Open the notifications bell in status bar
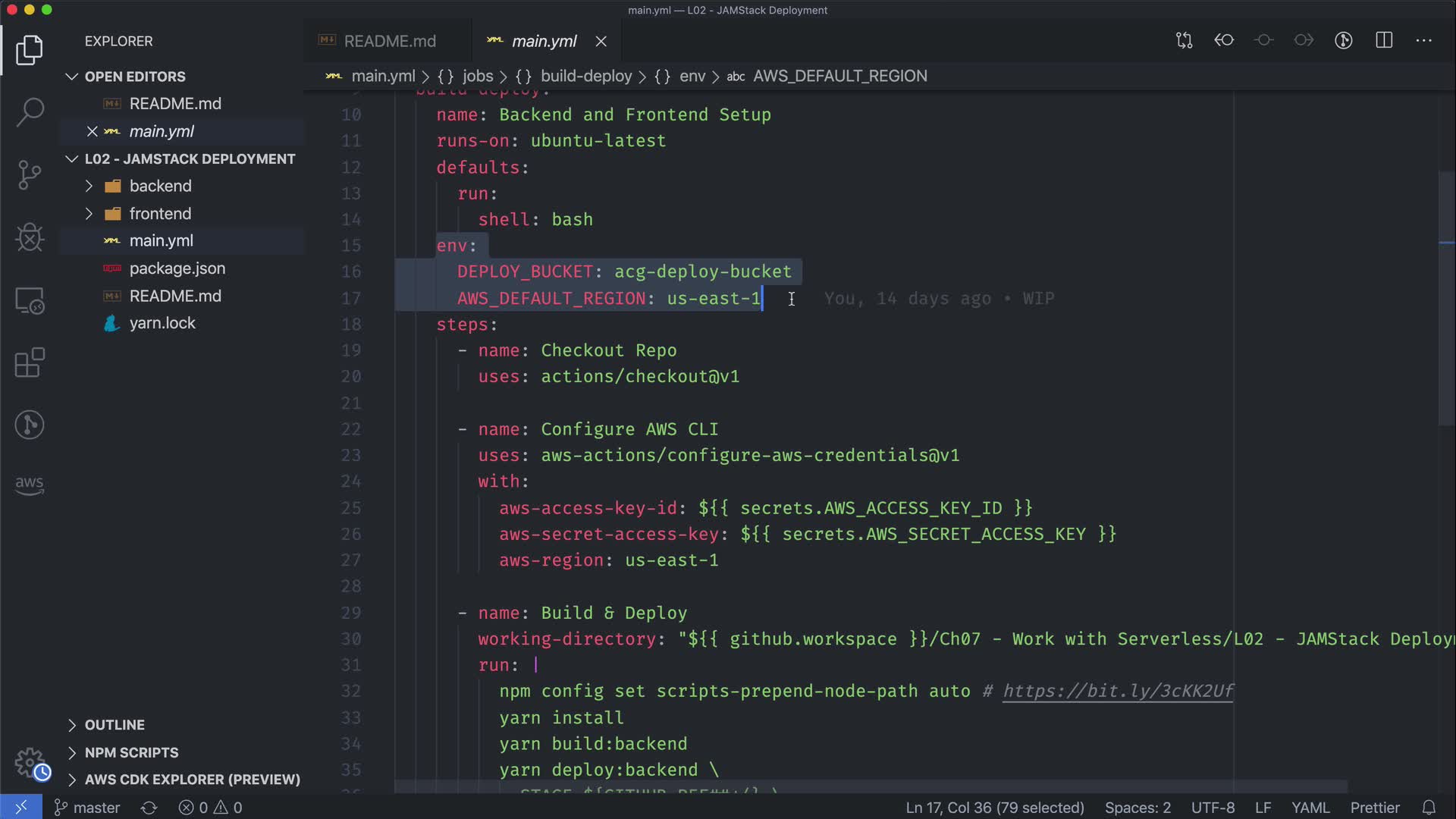Image resolution: width=1456 pixels, height=819 pixels. (1429, 808)
